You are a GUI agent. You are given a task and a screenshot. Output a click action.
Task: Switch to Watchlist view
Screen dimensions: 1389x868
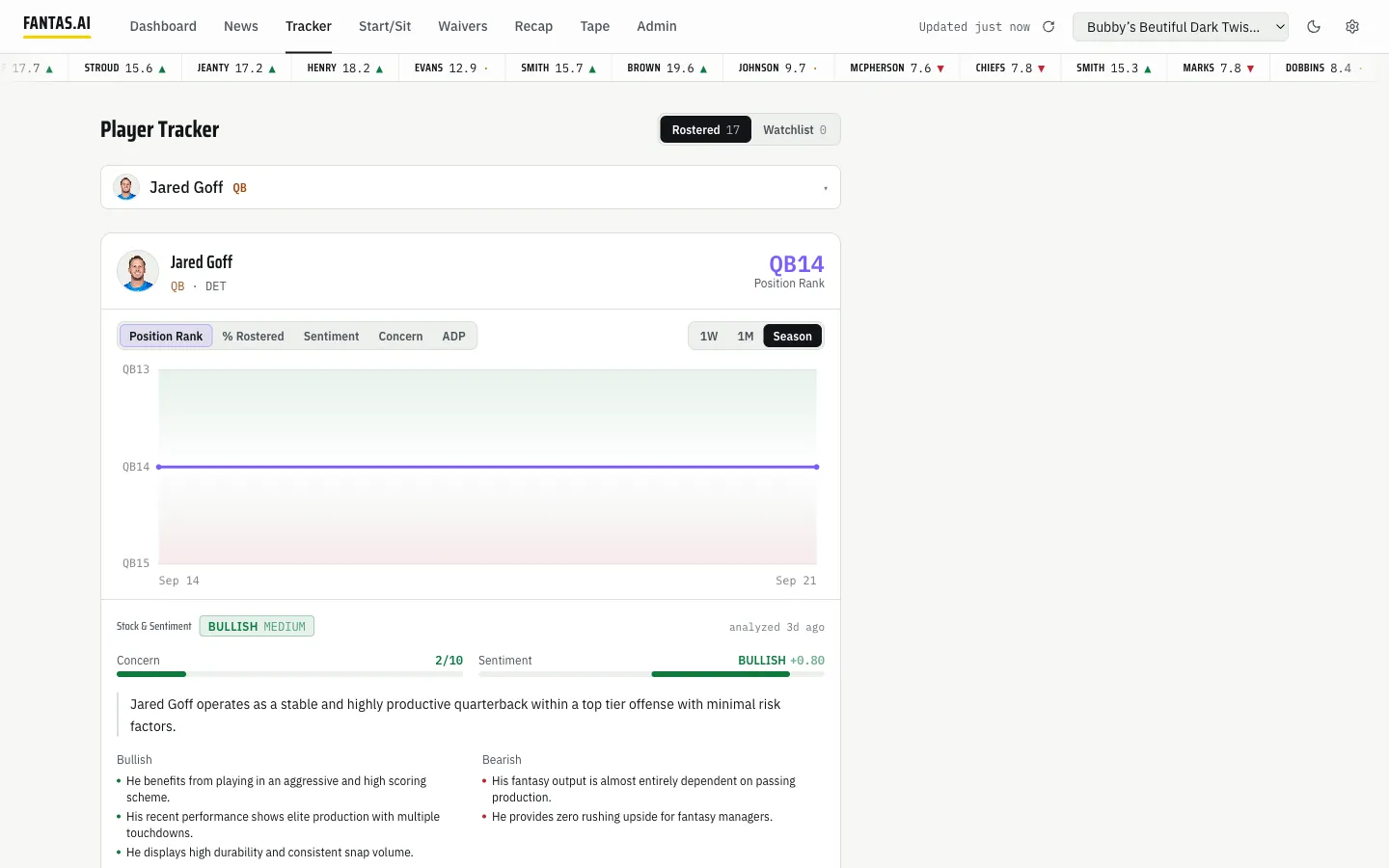[795, 130]
